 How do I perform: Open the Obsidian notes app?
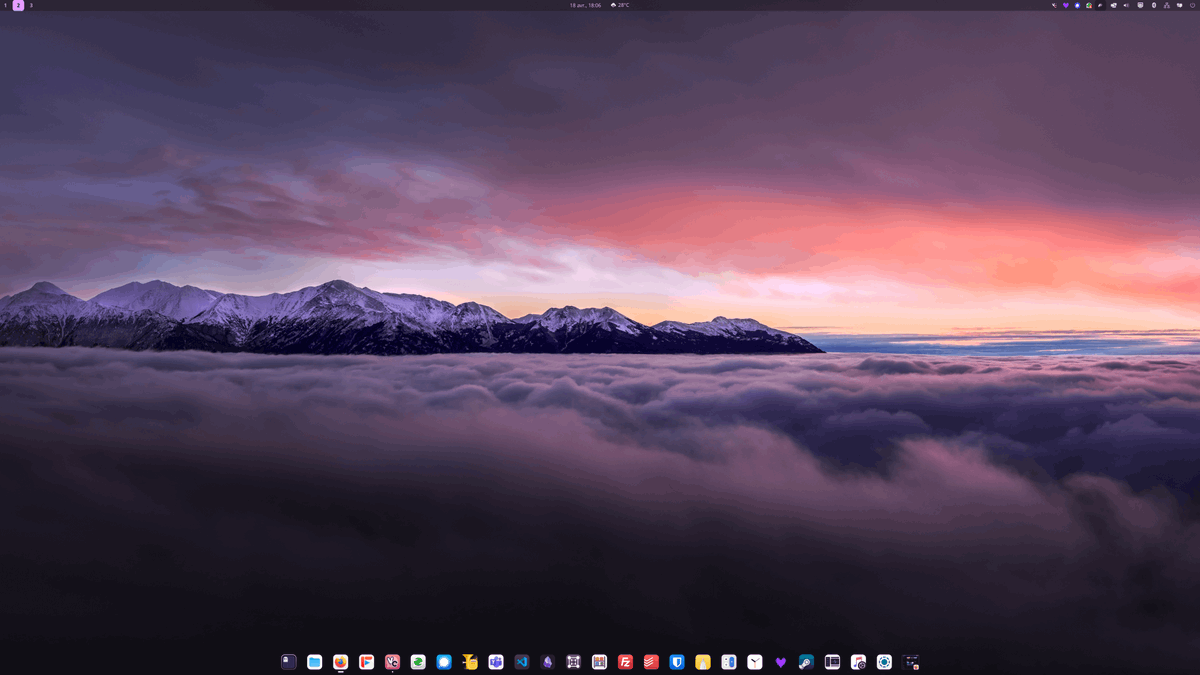pyautogui.click(x=546, y=661)
